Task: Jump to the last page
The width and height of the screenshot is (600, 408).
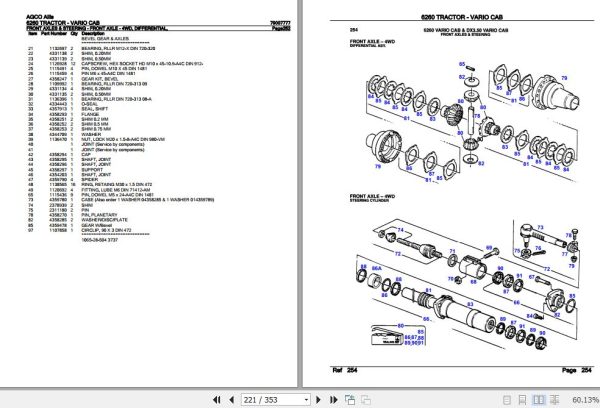Action: [x=334, y=400]
